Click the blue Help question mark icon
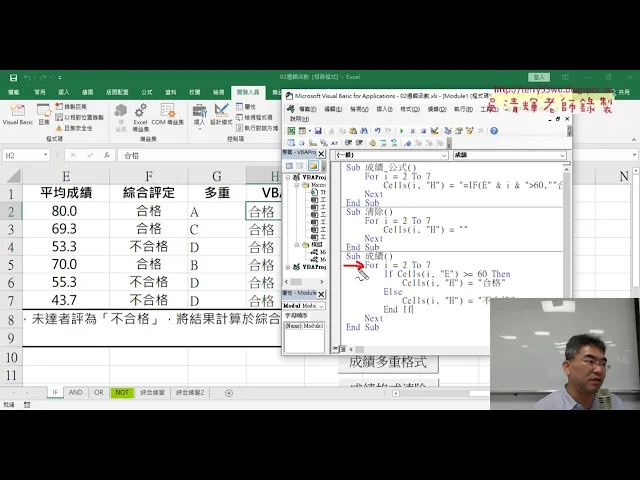640x480 pixels. [x=494, y=131]
